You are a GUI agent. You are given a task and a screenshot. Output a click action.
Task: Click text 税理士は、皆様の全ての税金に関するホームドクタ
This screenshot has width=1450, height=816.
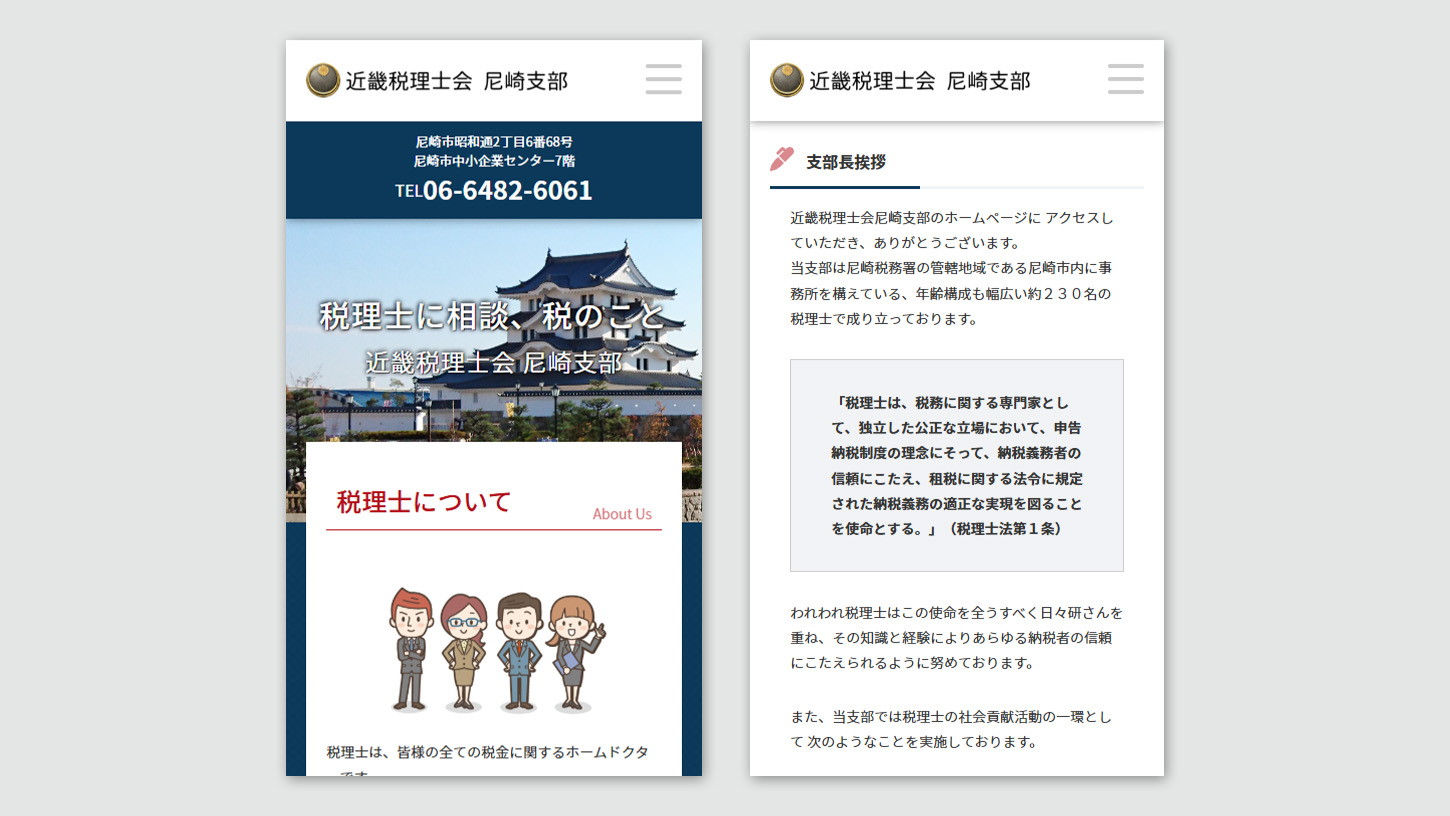487,752
